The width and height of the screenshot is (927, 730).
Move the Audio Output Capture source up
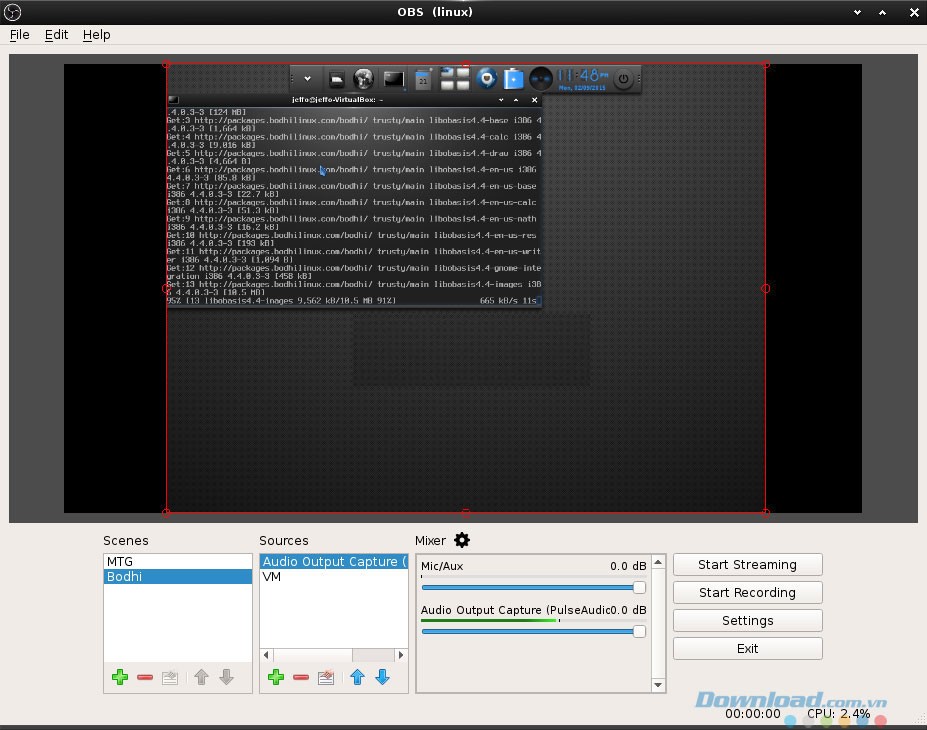tap(356, 677)
